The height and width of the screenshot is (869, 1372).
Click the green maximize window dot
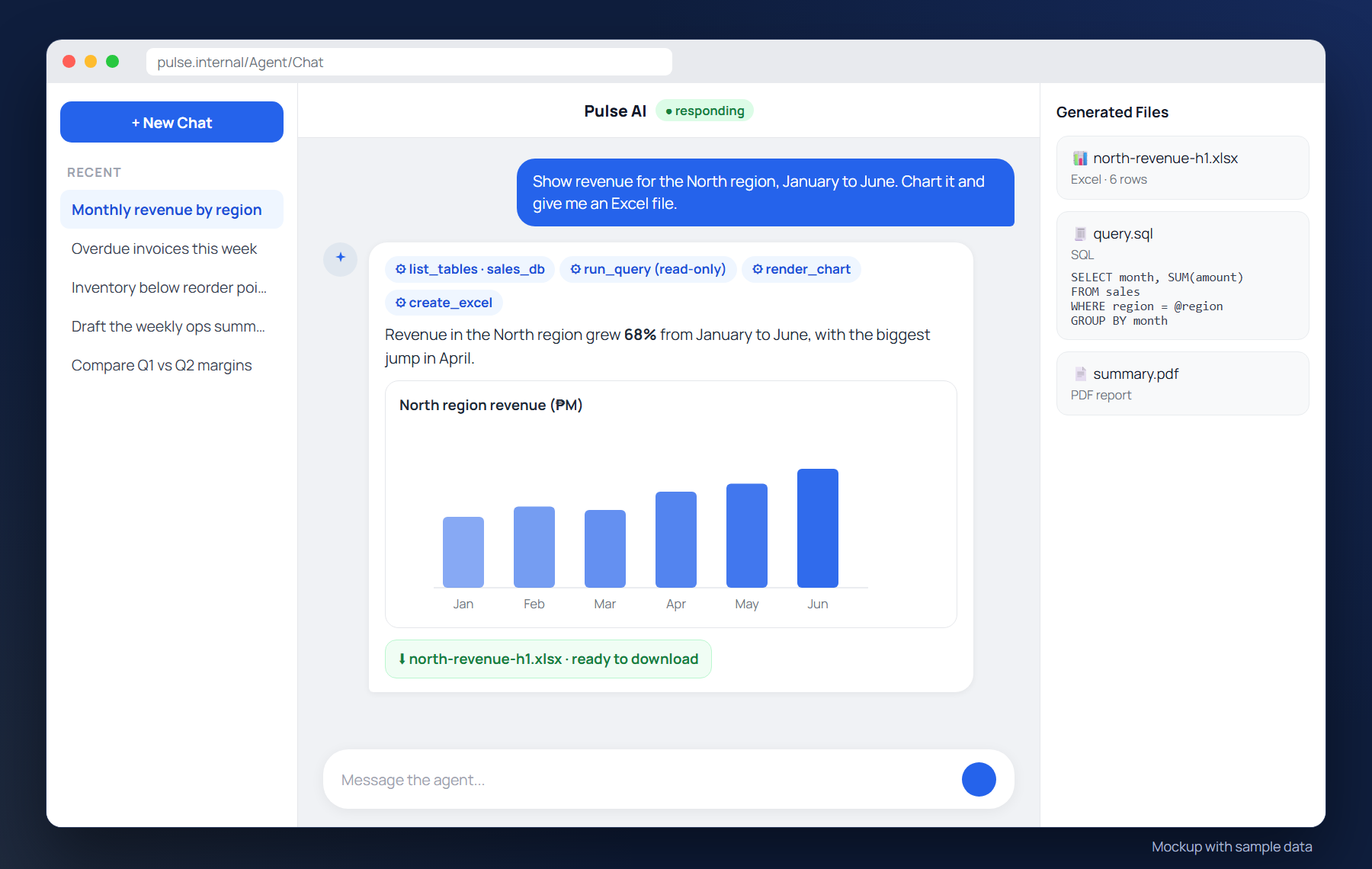point(112,62)
